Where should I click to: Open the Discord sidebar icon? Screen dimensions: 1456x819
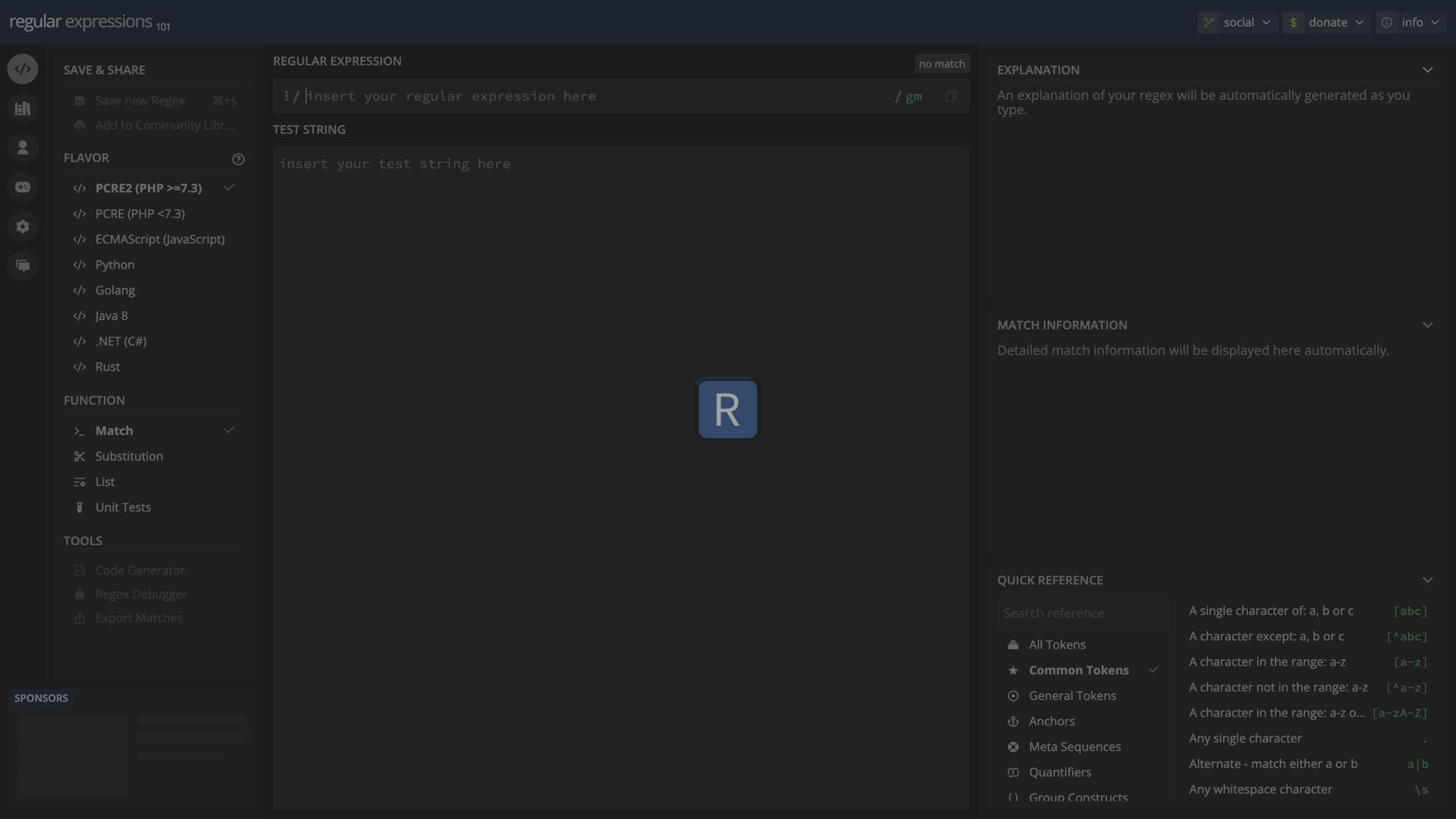(x=23, y=187)
